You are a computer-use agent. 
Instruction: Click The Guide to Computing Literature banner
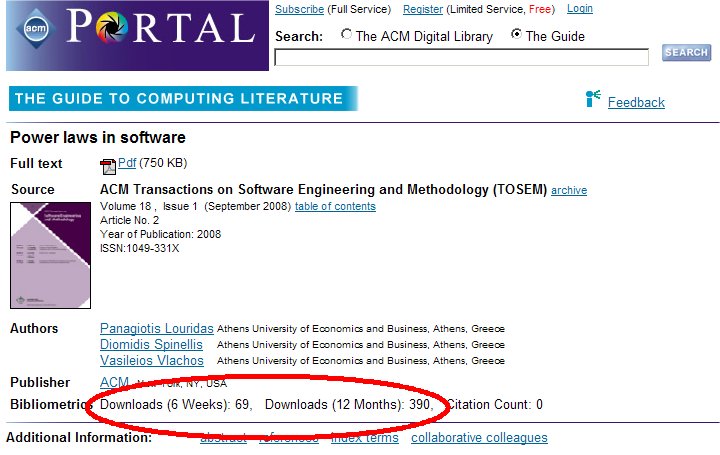click(183, 98)
